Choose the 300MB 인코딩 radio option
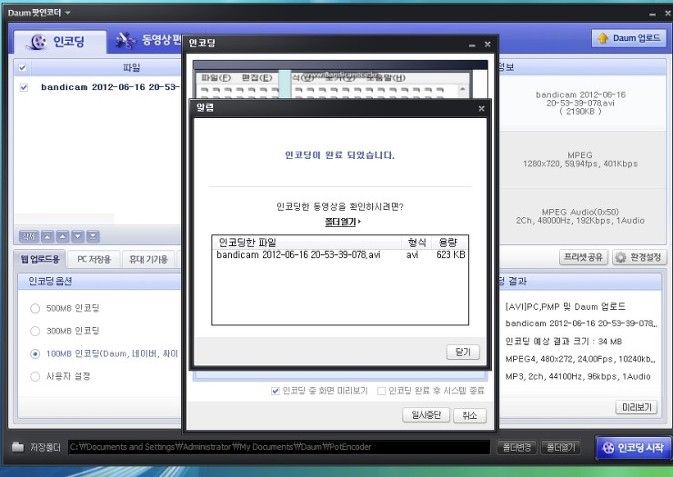Viewport: 673px width, 477px height. [35, 331]
